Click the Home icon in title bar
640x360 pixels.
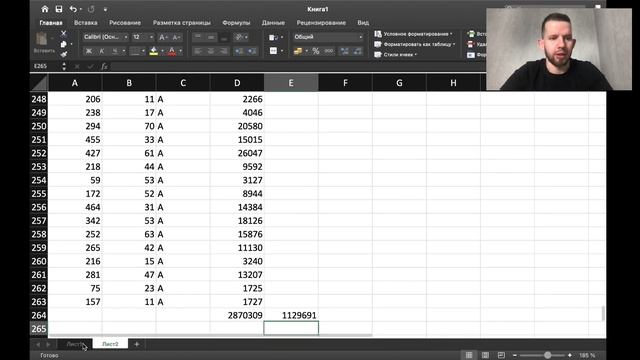click(x=45, y=9)
